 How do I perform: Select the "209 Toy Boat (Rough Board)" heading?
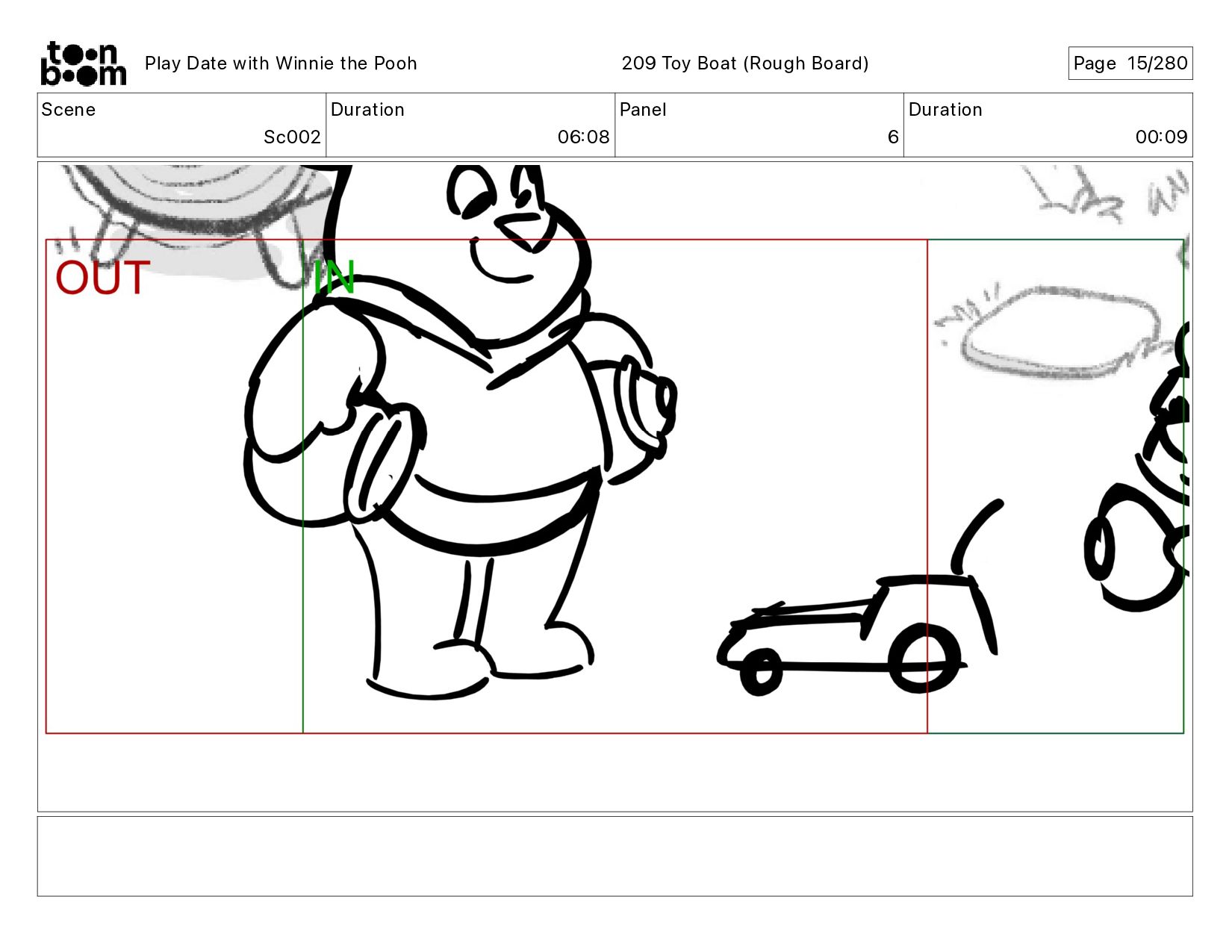(x=745, y=63)
